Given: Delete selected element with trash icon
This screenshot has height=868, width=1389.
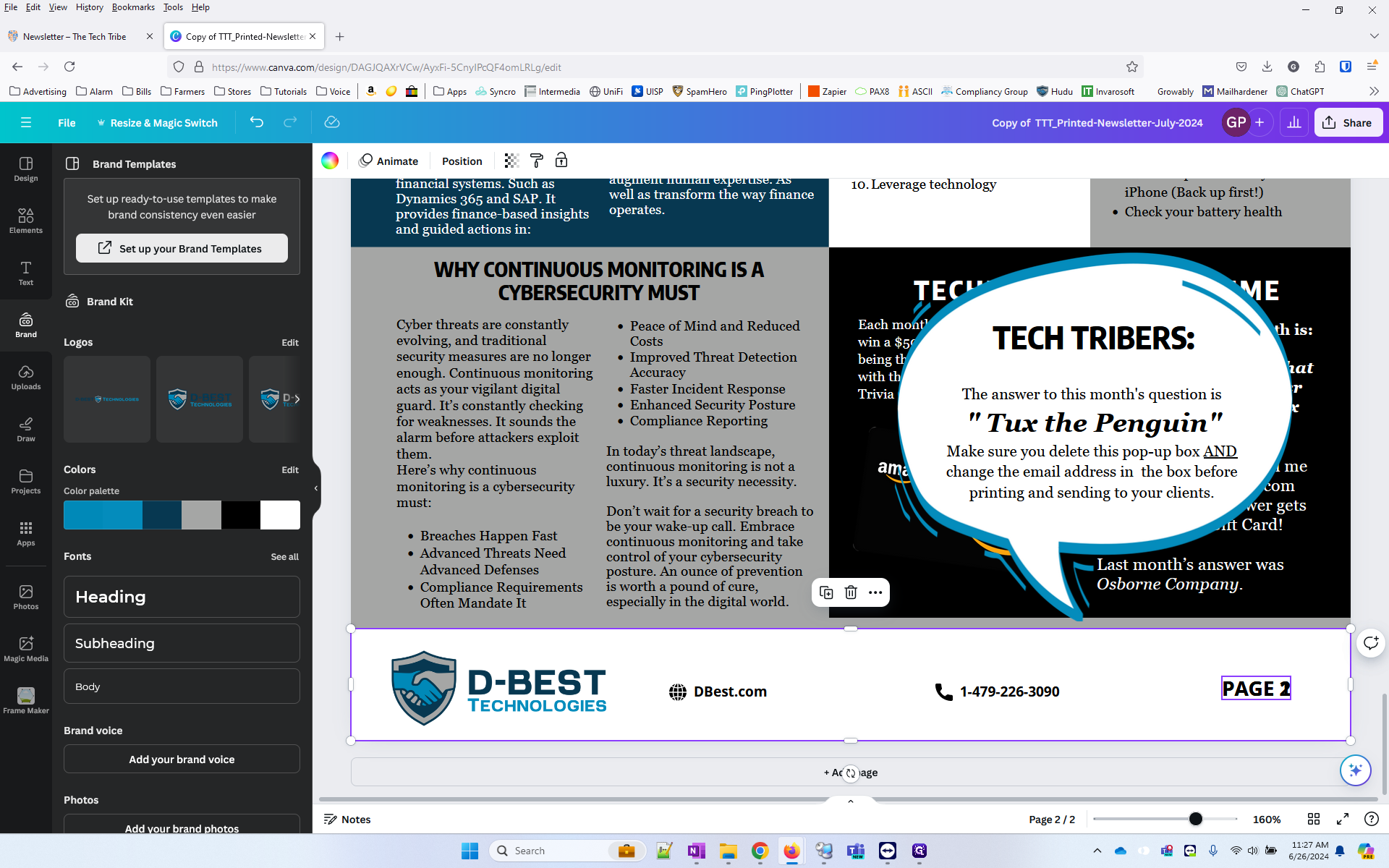Looking at the screenshot, I should (851, 592).
